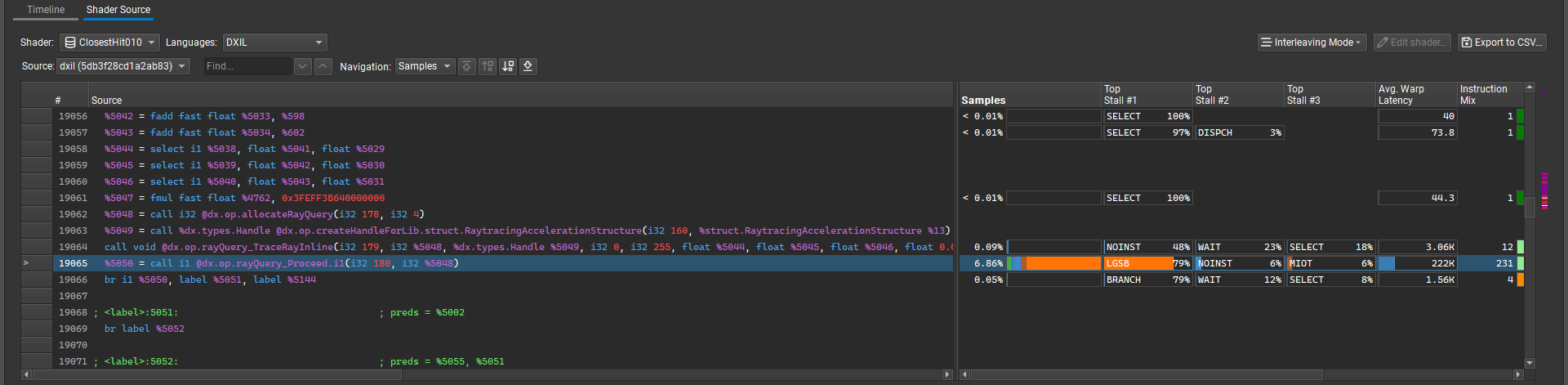This screenshot has height=385, width=1568.
Task: Click the source pane scroll right arrow
Action: click(947, 374)
